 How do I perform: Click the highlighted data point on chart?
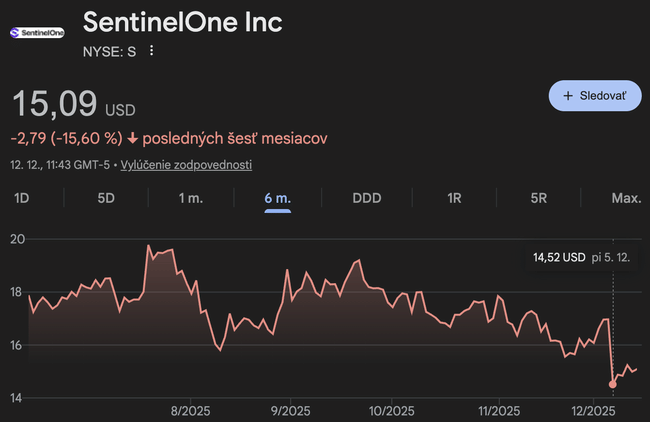612,383
